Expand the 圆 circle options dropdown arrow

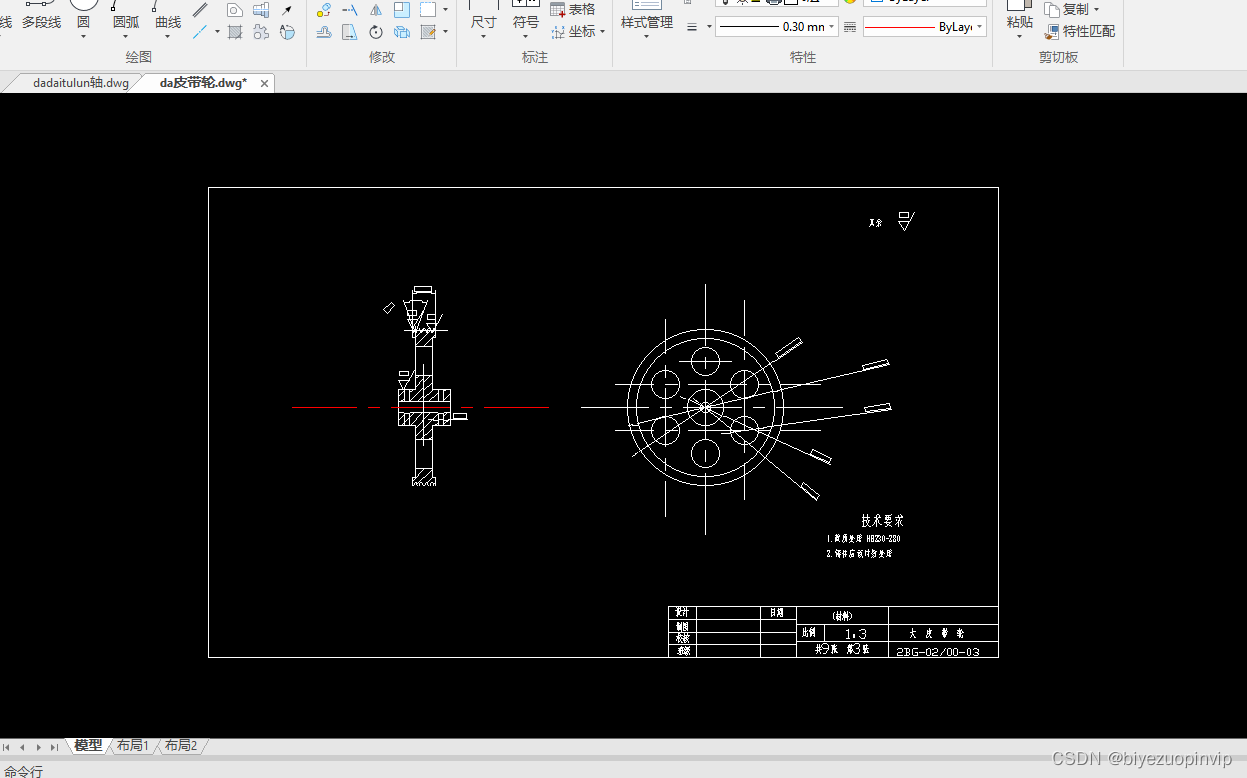tap(83, 37)
